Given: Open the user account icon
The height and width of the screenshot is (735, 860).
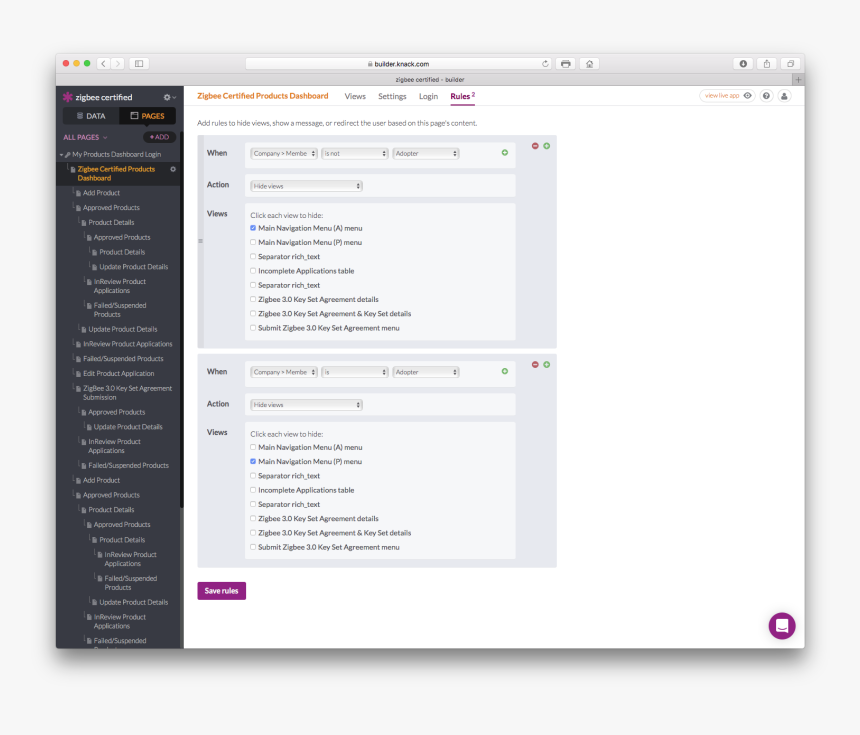Looking at the screenshot, I should point(784,96).
